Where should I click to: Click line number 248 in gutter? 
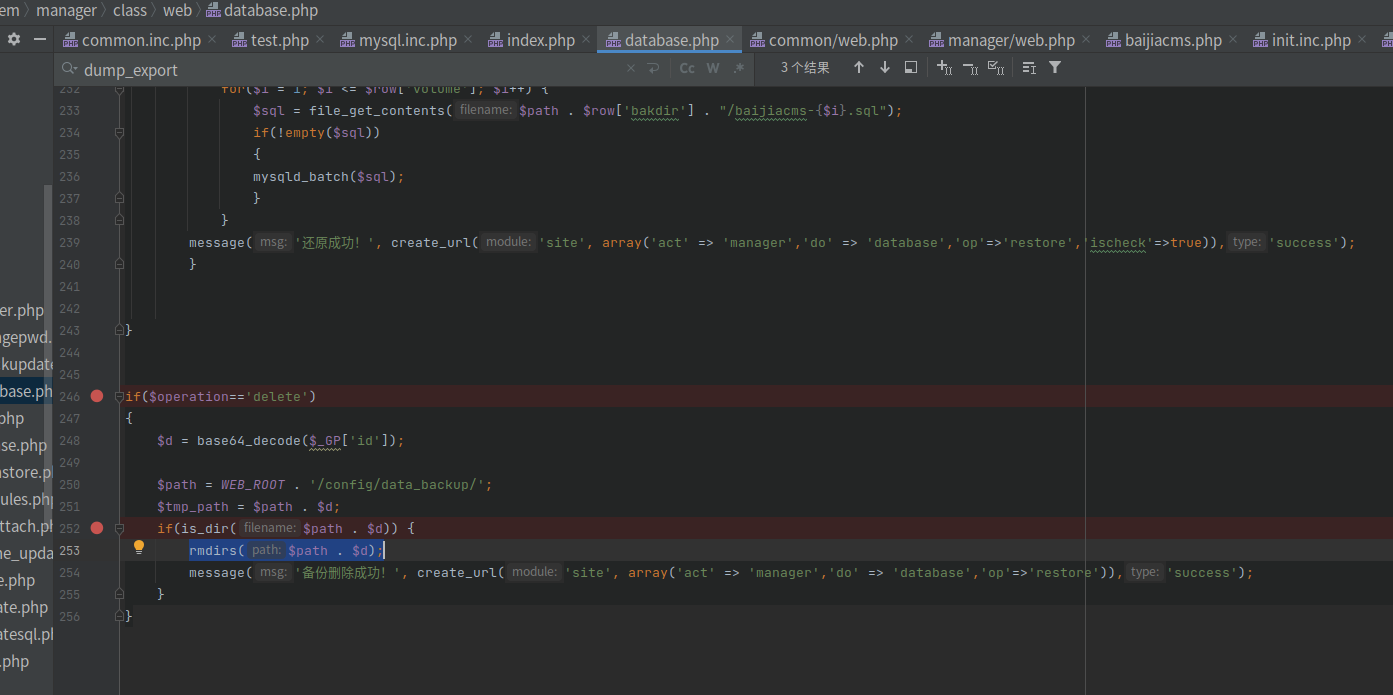point(69,440)
